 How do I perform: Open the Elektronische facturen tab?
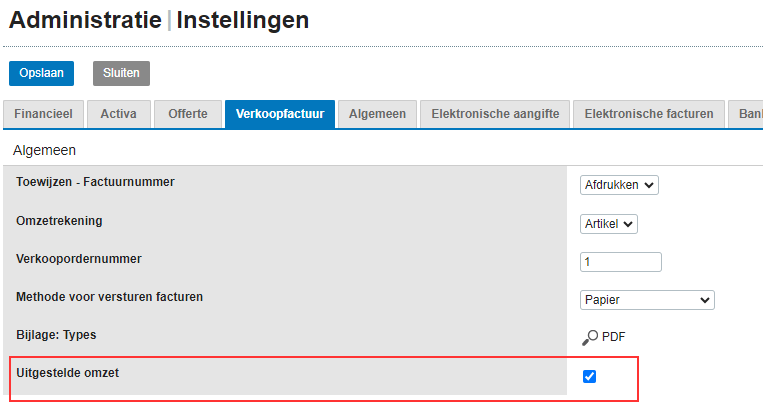(x=649, y=114)
